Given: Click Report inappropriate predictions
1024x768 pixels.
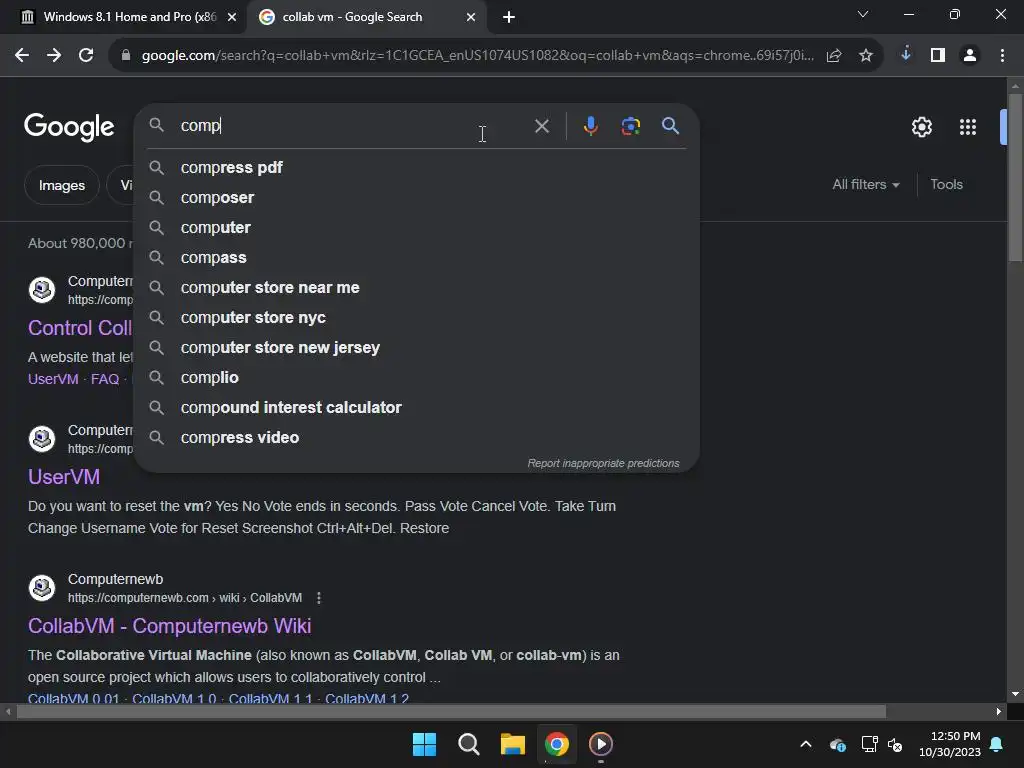Looking at the screenshot, I should click(x=603, y=463).
